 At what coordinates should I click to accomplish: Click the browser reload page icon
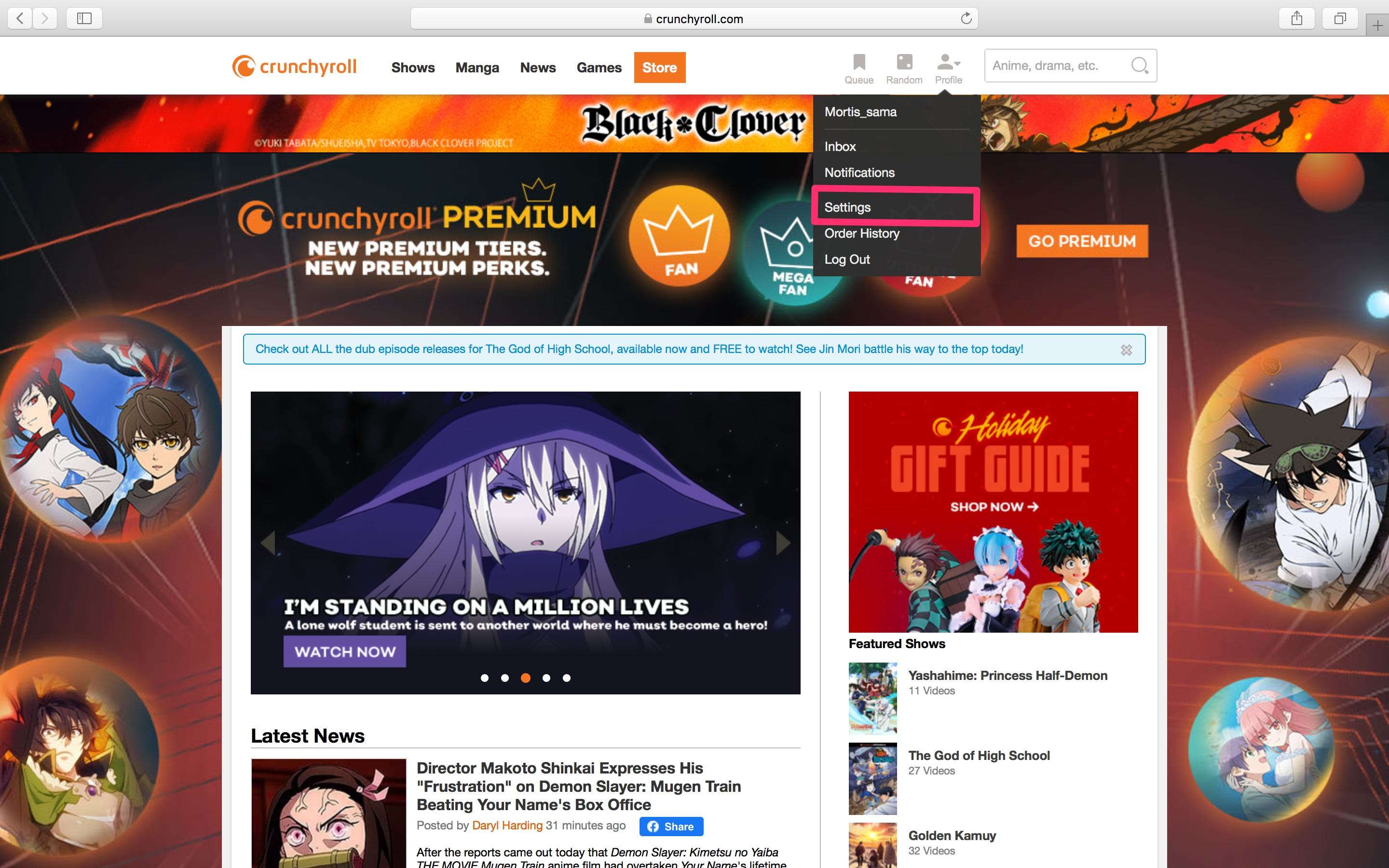965,18
